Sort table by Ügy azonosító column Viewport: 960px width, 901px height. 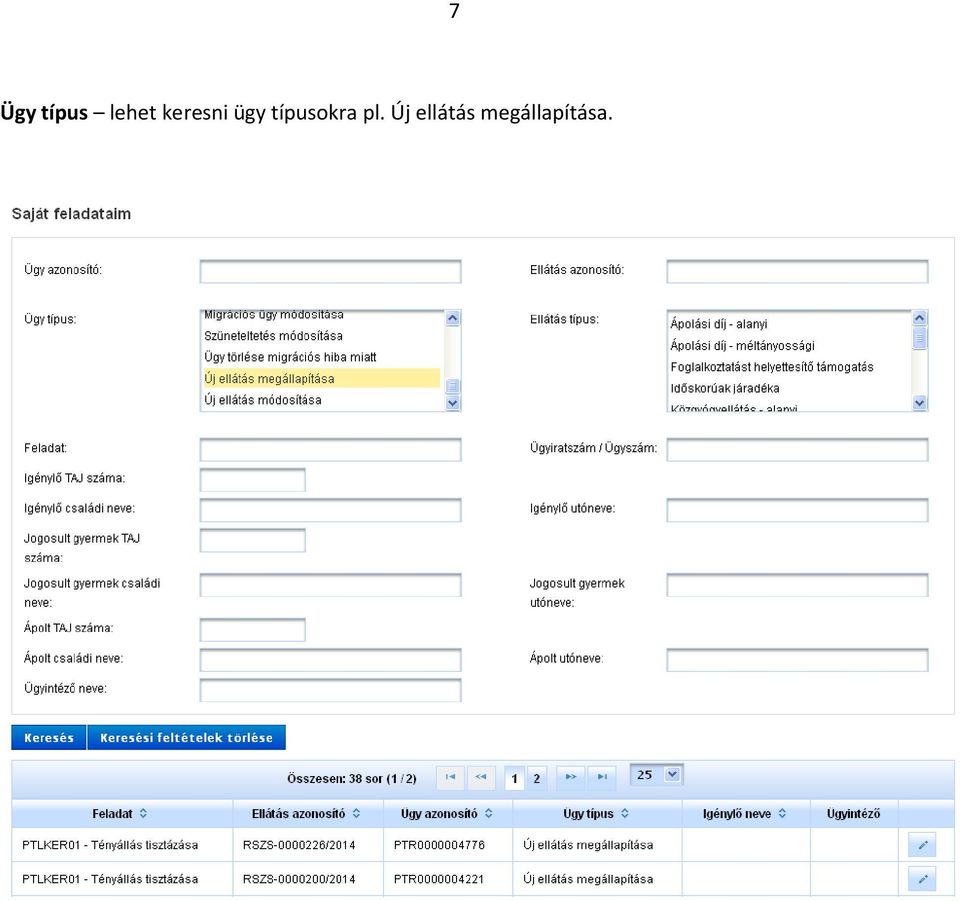(489, 813)
